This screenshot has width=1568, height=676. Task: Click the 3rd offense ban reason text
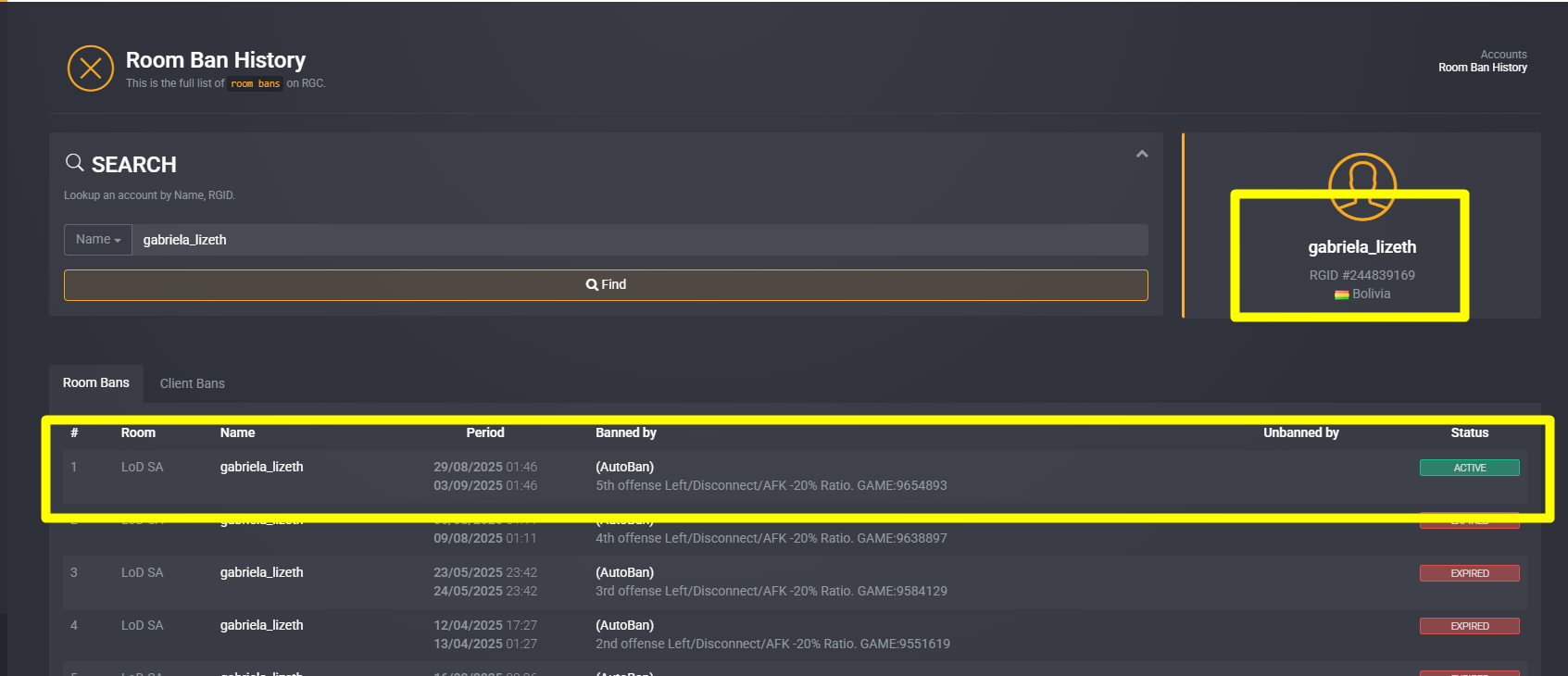[771, 591]
